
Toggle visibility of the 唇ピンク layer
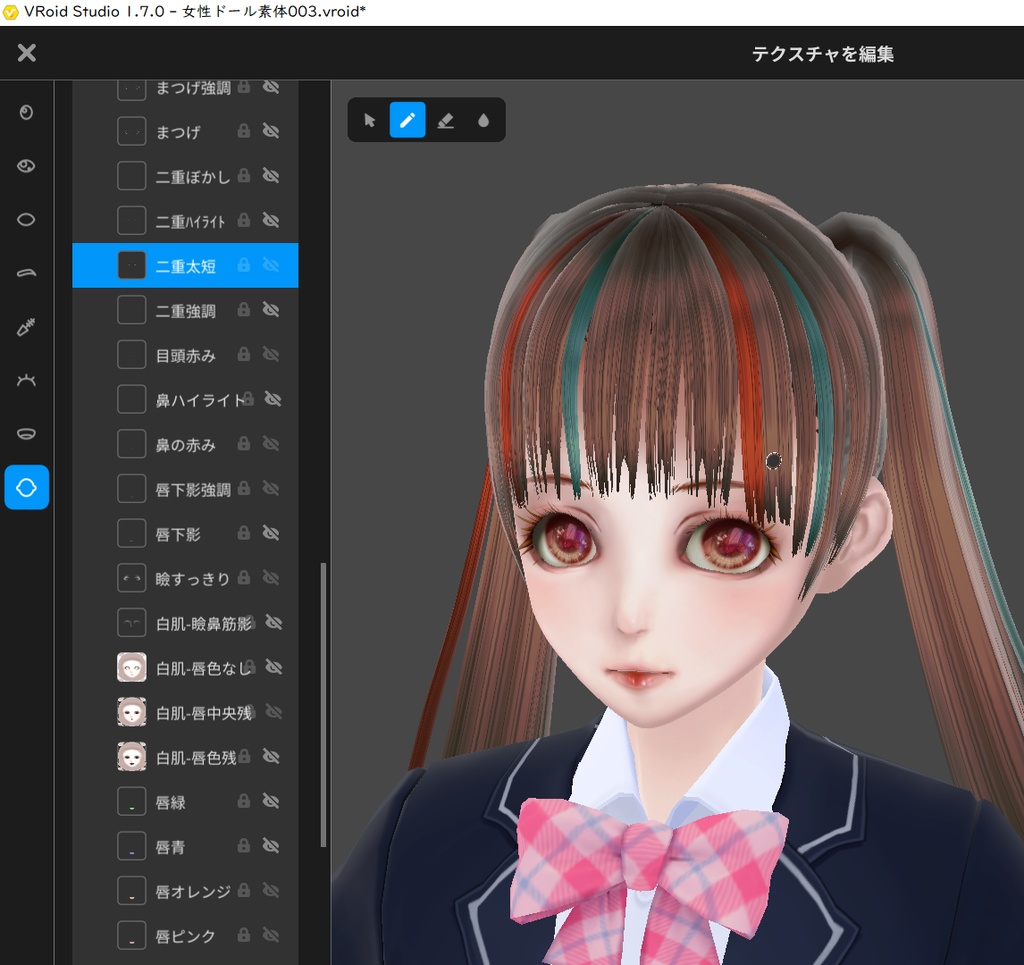tap(270, 935)
